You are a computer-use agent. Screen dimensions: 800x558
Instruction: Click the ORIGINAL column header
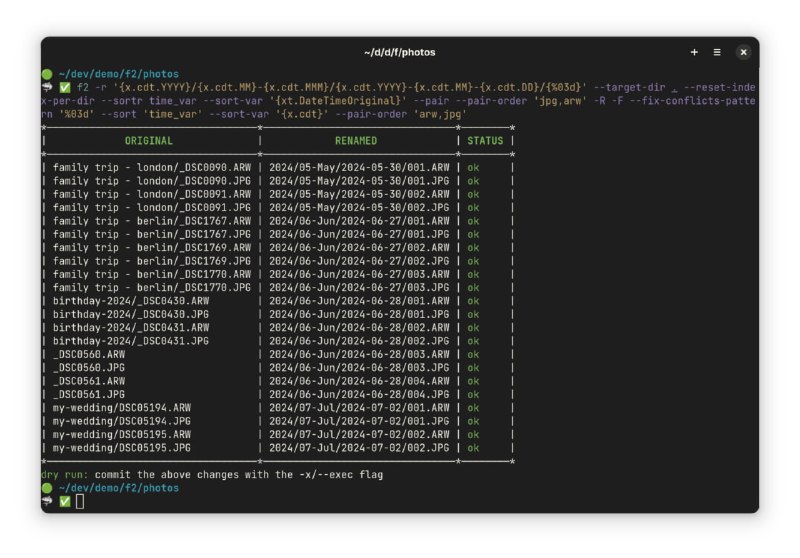pyautogui.click(x=148, y=141)
